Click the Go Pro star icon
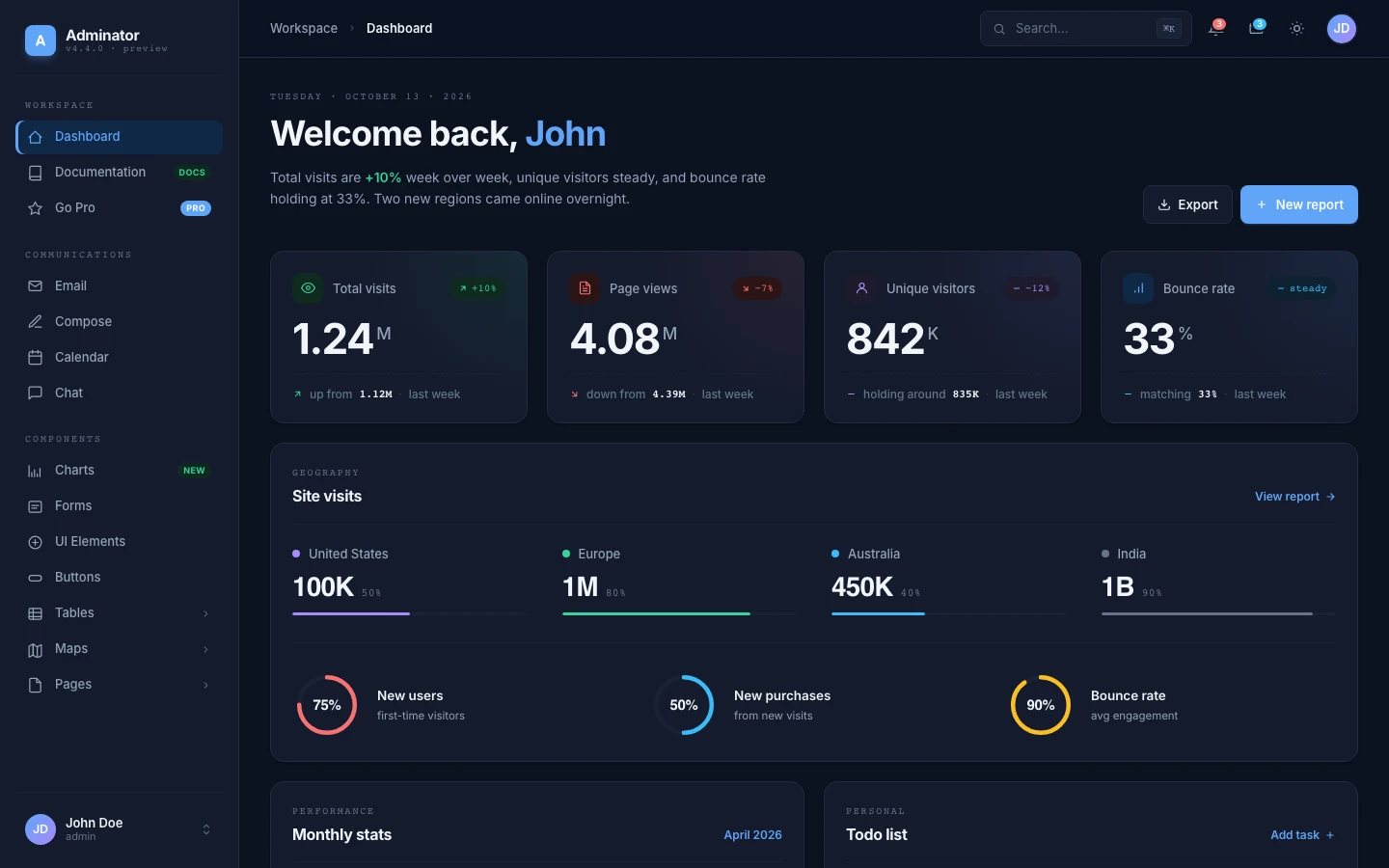 tap(36, 208)
